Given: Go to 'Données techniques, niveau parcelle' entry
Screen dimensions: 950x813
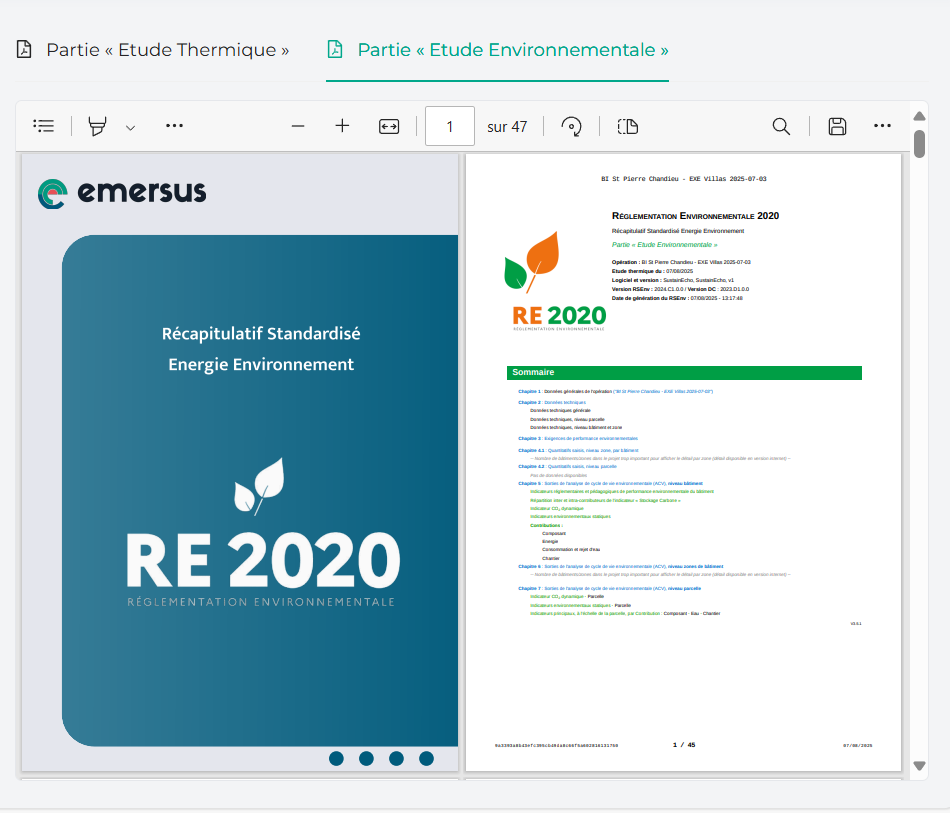Looking at the screenshot, I should click(567, 419).
